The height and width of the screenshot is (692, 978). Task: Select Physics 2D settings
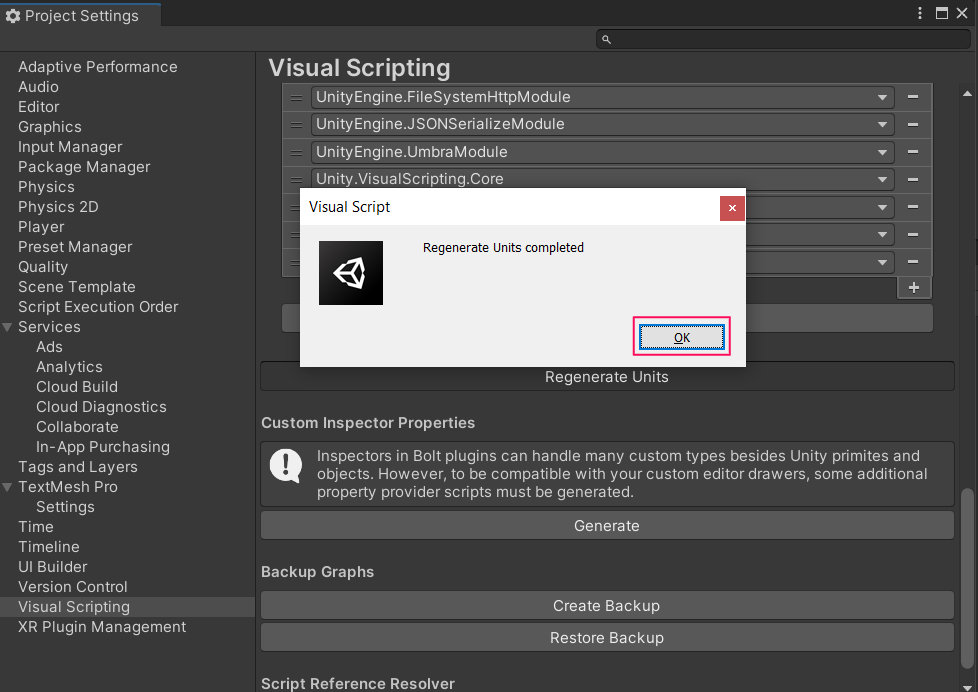pyautogui.click(x=58, y=207)
